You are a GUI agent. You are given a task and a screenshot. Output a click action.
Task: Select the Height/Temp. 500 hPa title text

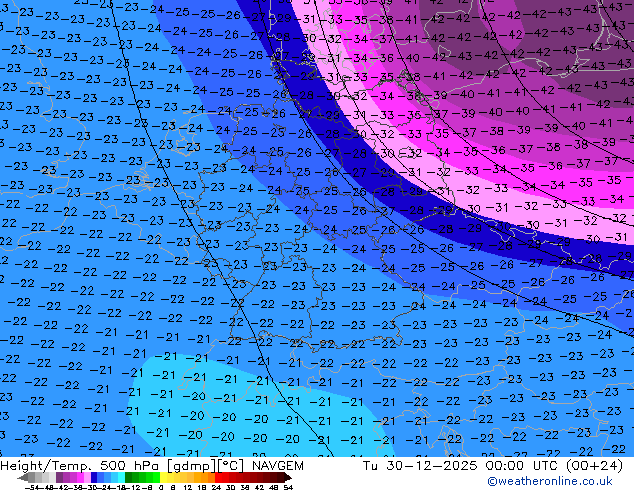pos(77,466)
